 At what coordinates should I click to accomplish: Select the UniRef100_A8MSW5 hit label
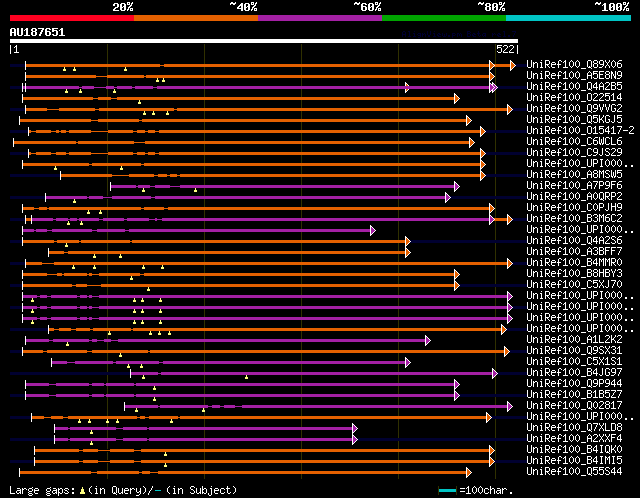[574, 174]
